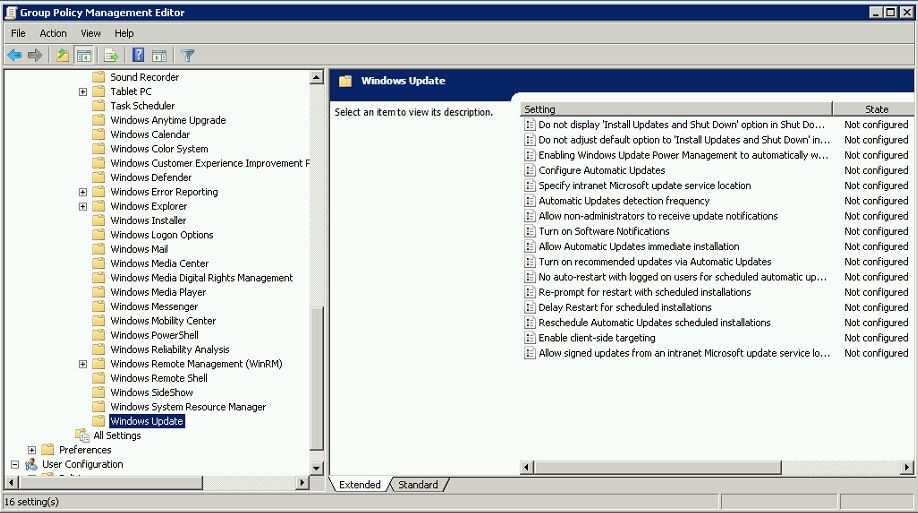Screen dimensions: 918x513
Task: Select 'Reschedule Automatic Updates scheduled installations'
Action: click(655, 323)
